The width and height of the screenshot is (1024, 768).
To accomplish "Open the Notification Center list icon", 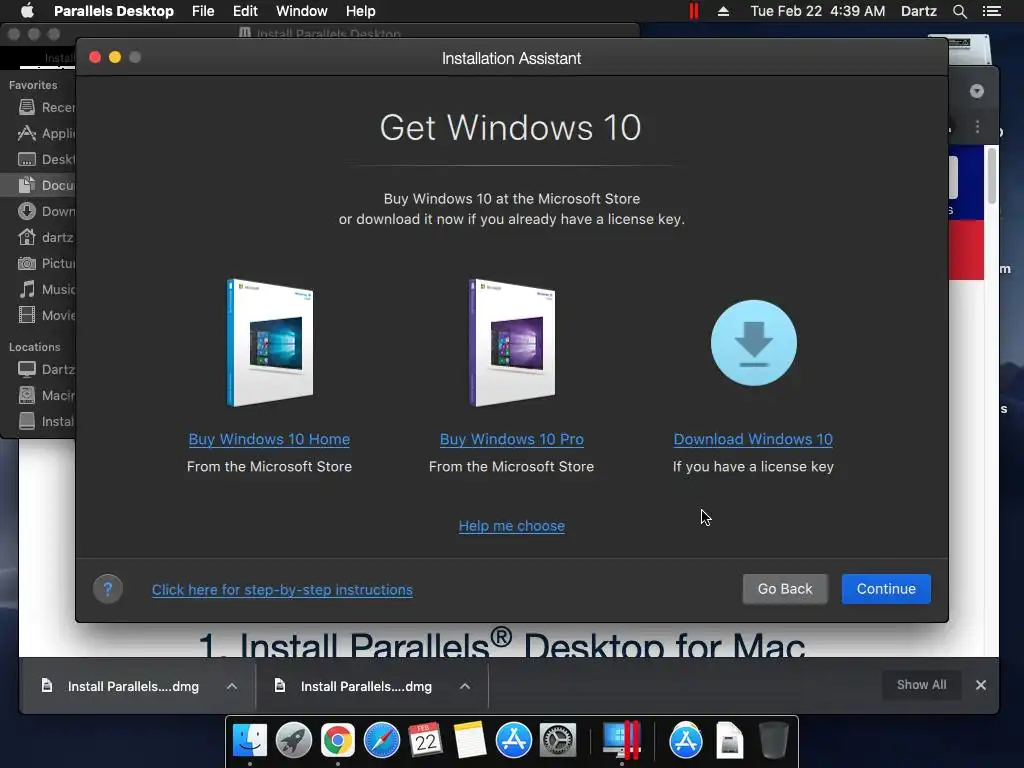I will point(991,11).
